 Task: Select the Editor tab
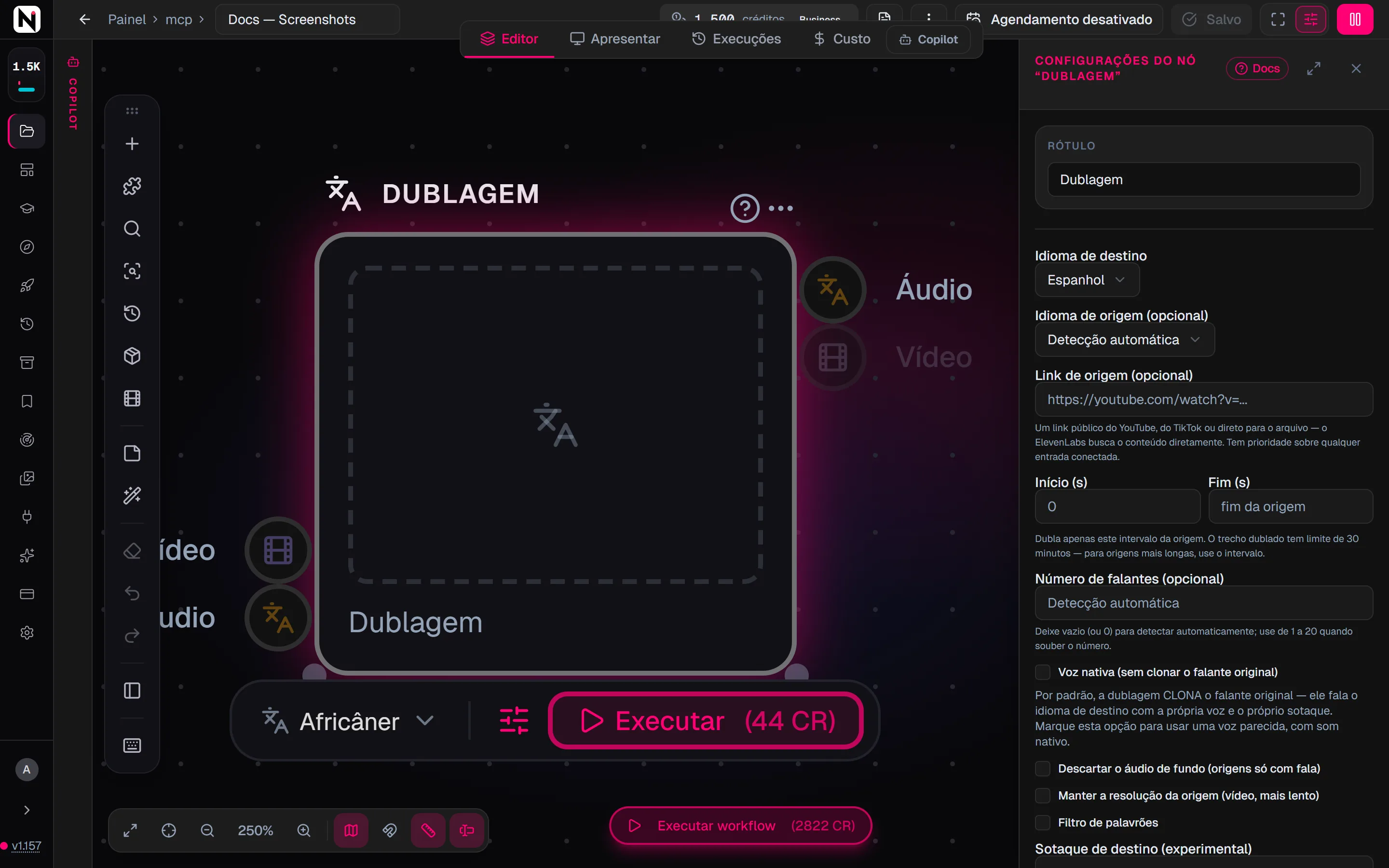pyautogui.click(x=509, y=39)
